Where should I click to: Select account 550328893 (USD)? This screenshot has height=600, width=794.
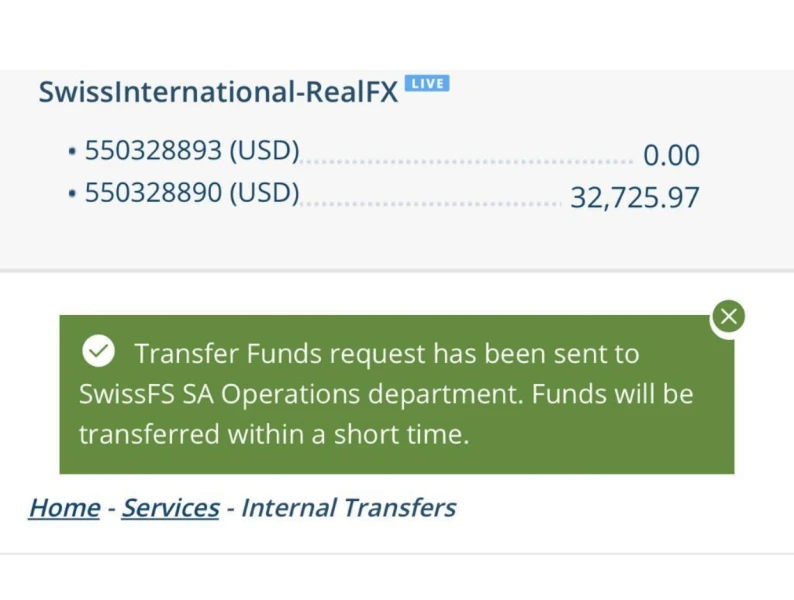tap(192, 152)
